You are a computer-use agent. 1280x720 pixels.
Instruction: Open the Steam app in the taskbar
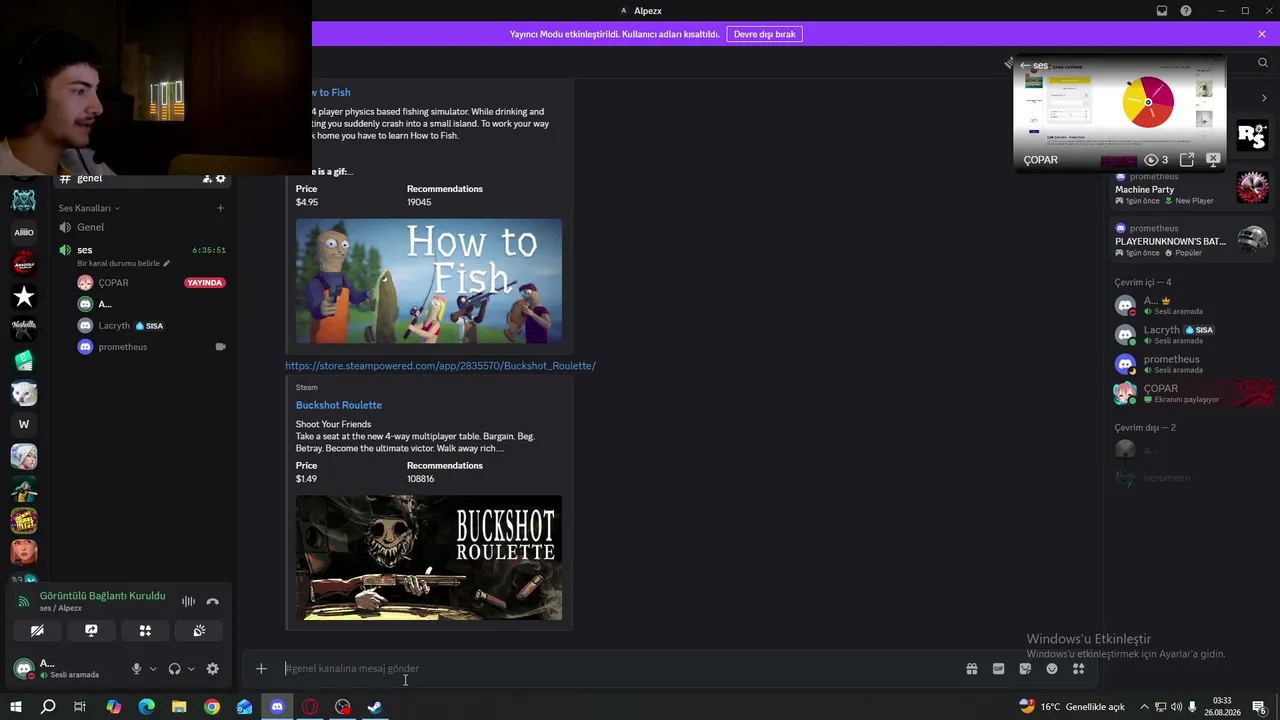[375, 707]
